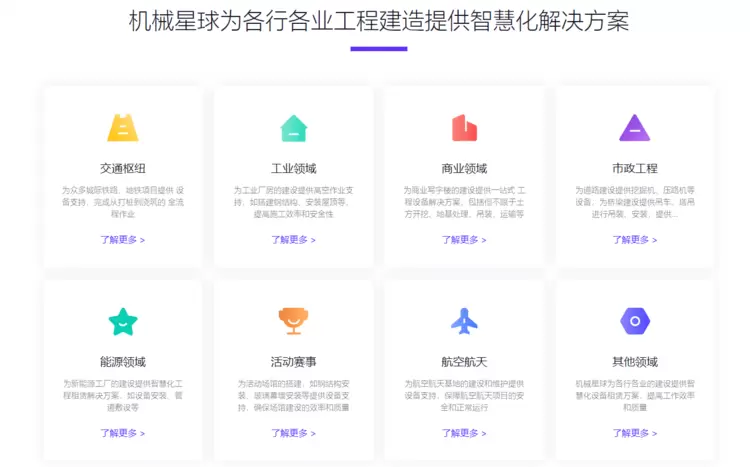This screenshot has width=750, height=467.
Task: Open 了解更多 link under 交通枢纽
Action: [123, 240]
